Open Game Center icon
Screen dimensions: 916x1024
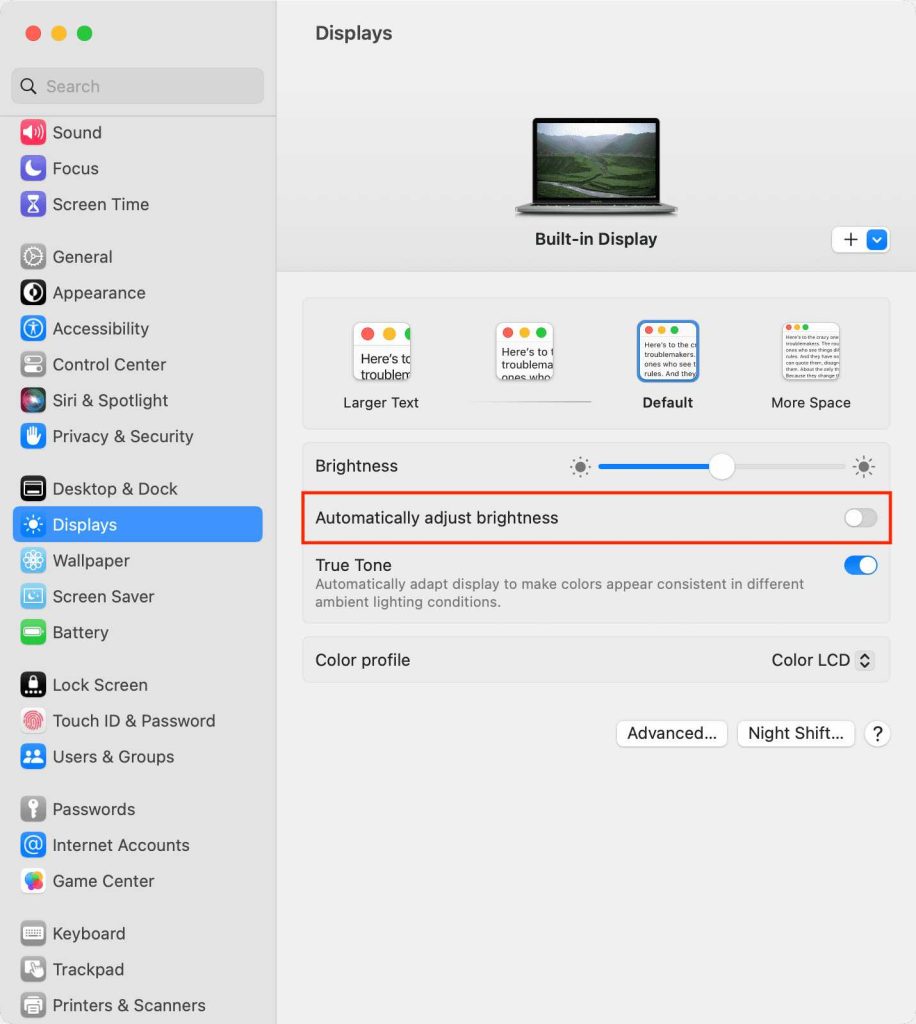pyautogui.click(x=33, y=880)
